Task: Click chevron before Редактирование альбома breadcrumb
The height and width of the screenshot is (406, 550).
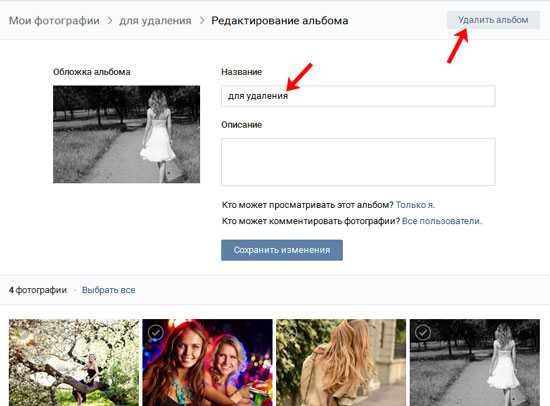Action: (x=202, y=21)
